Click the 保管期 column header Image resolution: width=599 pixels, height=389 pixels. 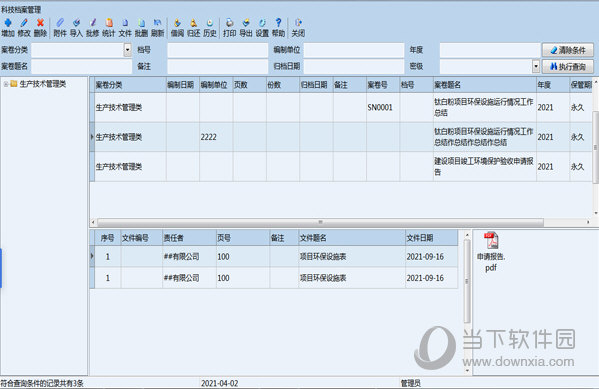click(x=581, y=85)
